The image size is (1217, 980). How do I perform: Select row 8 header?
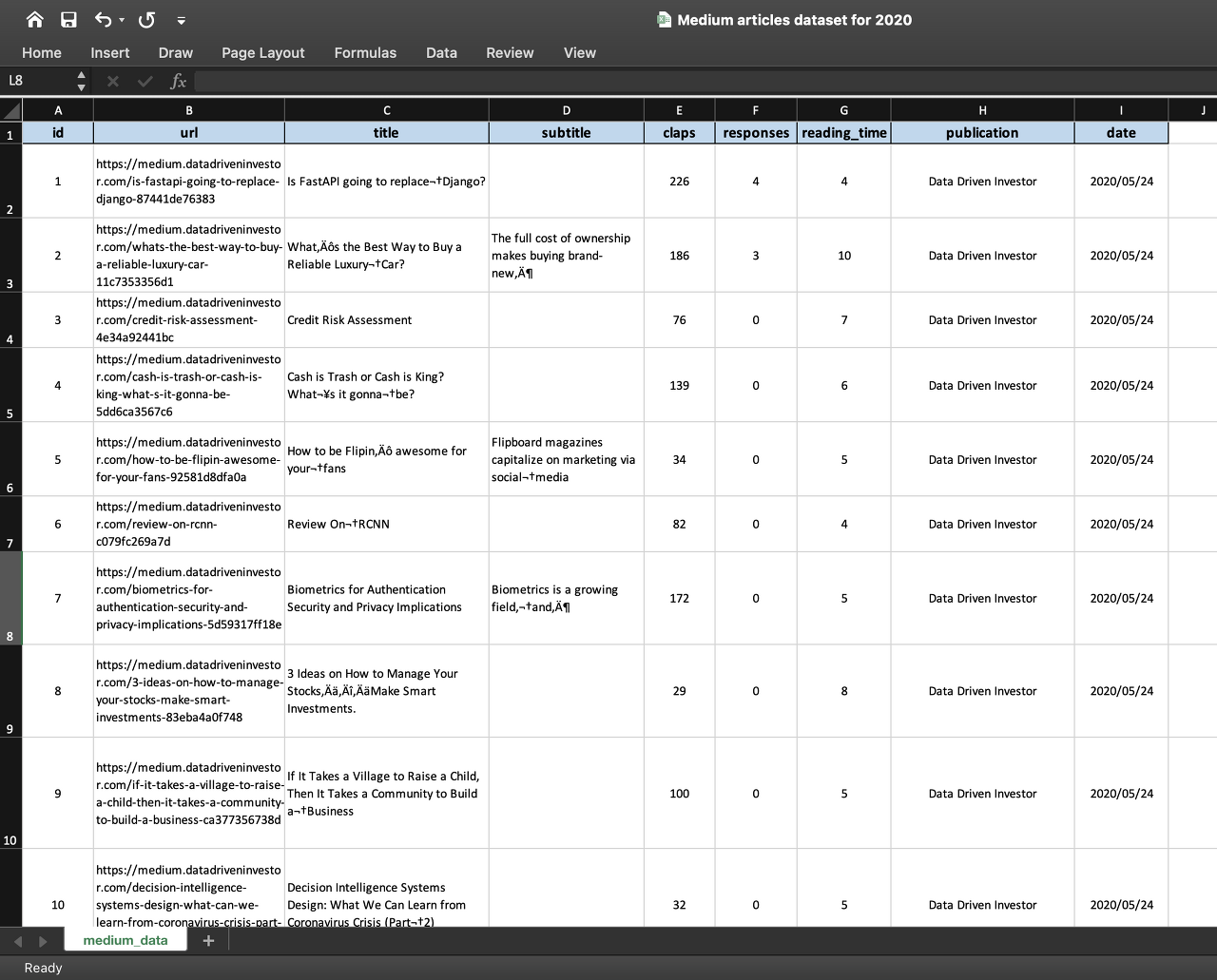10,598
